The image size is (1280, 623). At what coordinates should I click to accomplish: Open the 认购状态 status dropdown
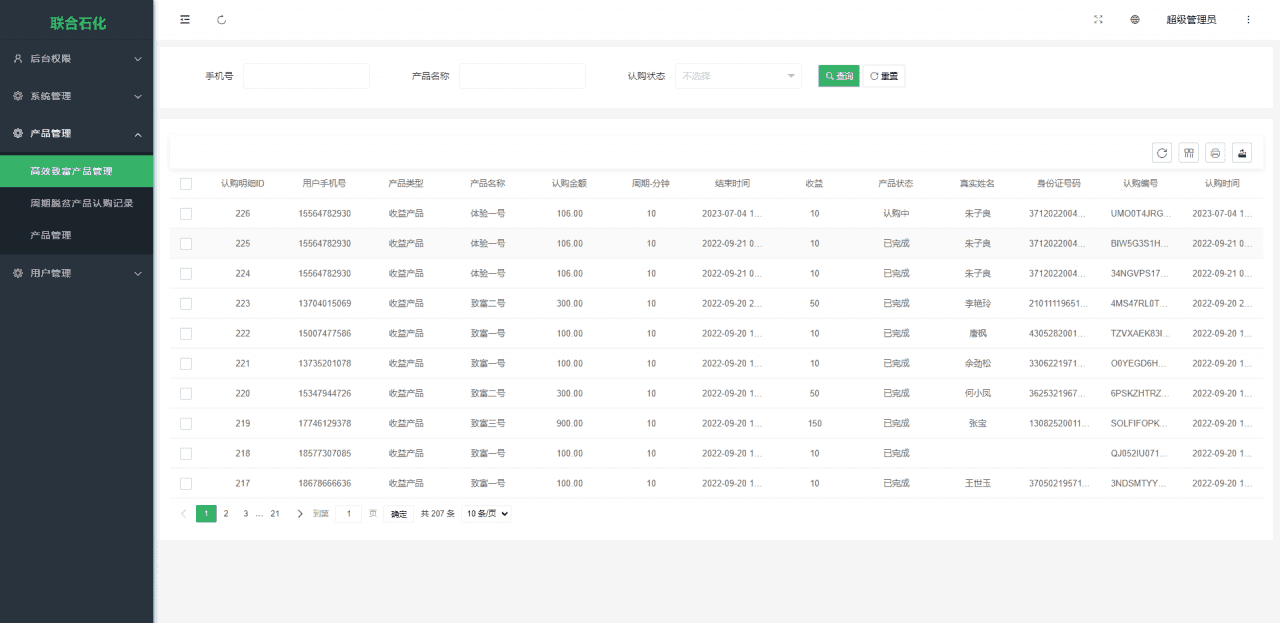pyautogui.click(x=738, y=76)
